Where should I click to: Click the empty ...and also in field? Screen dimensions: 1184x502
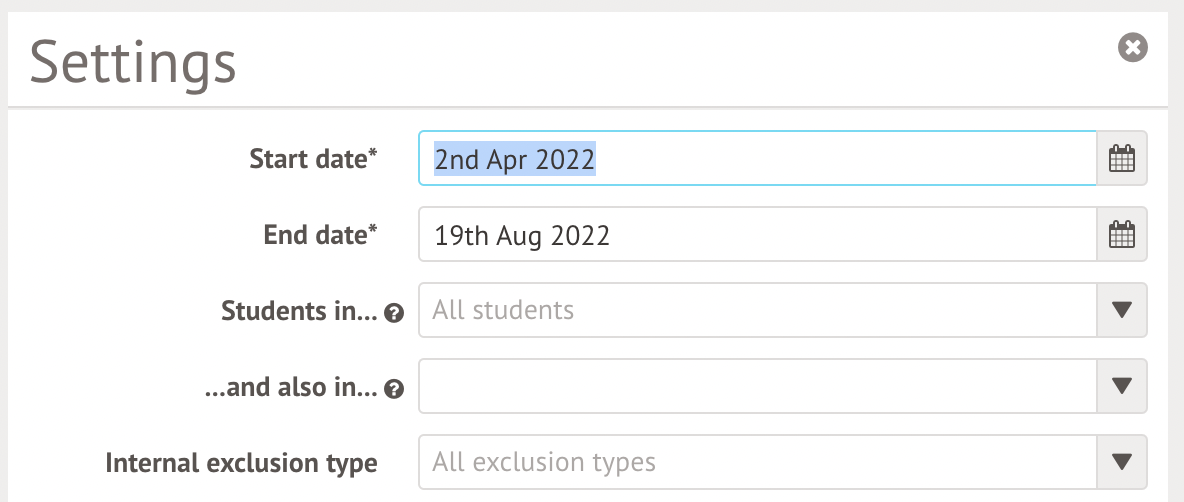(757, 386)
